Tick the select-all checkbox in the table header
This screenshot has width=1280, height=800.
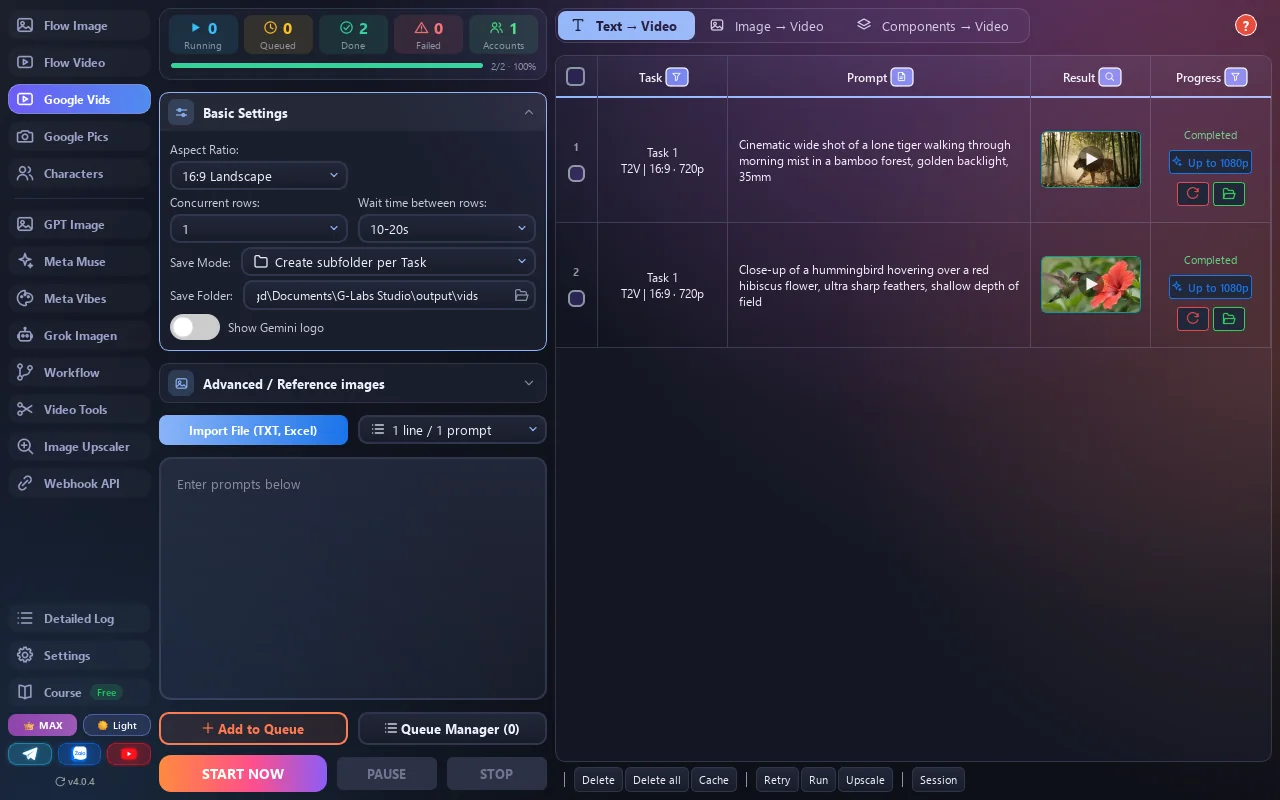[576, 77]
